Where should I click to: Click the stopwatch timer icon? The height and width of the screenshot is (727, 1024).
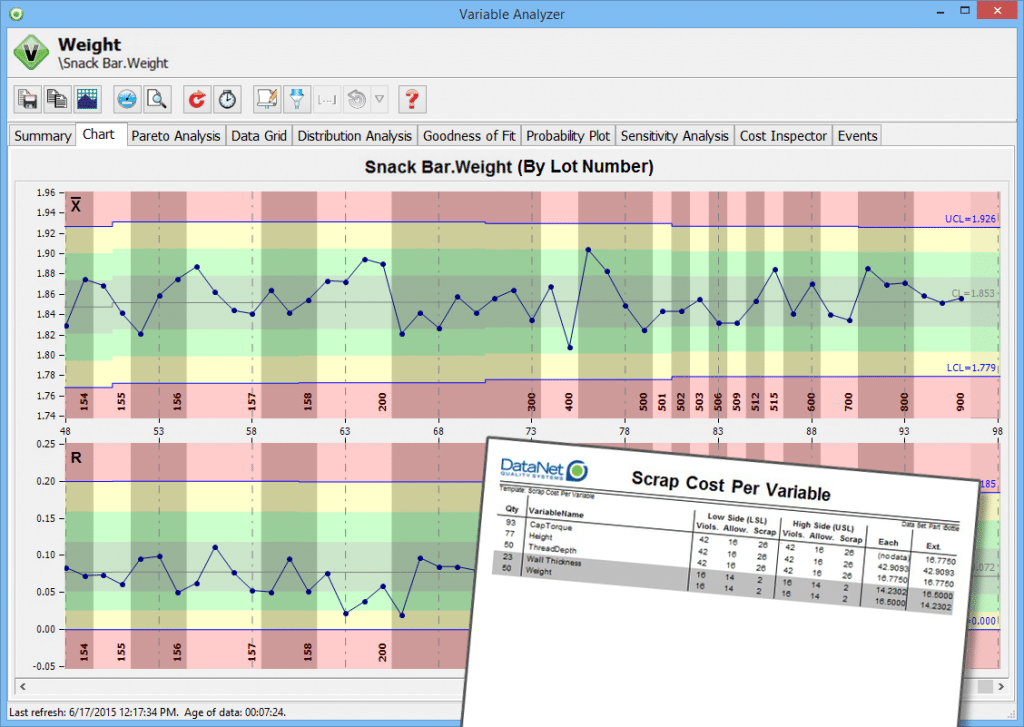228,99
